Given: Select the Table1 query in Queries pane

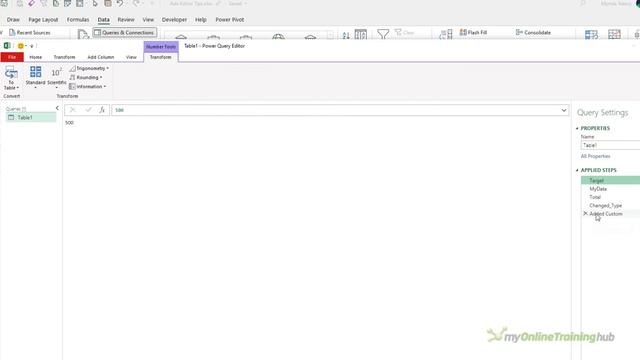Looking at the screenshot, I should click(x=31, y=118).
